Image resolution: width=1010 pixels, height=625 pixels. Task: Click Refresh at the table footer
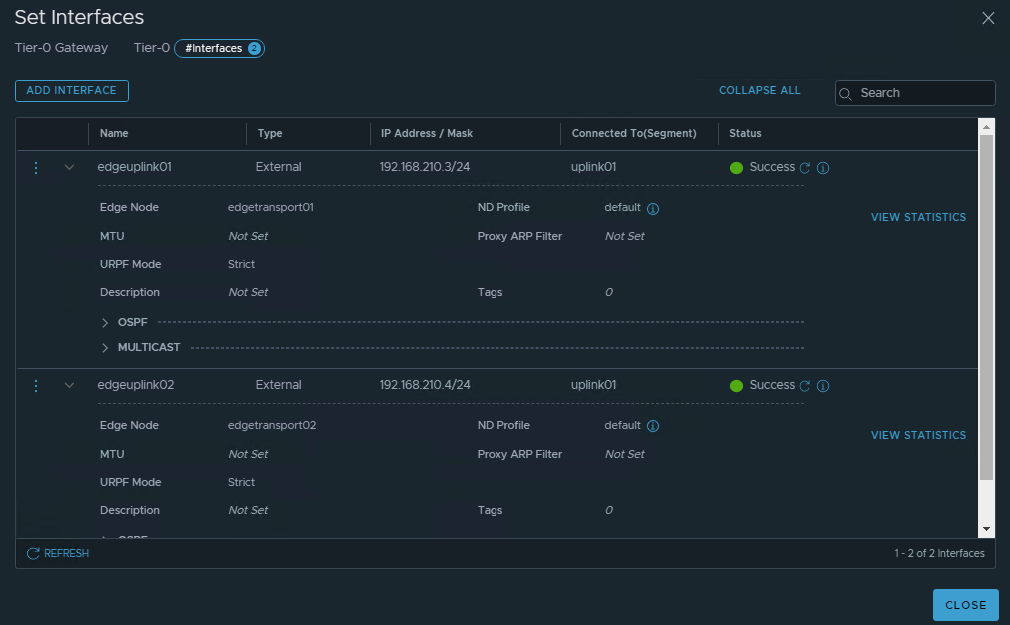[x=58, y=553]
